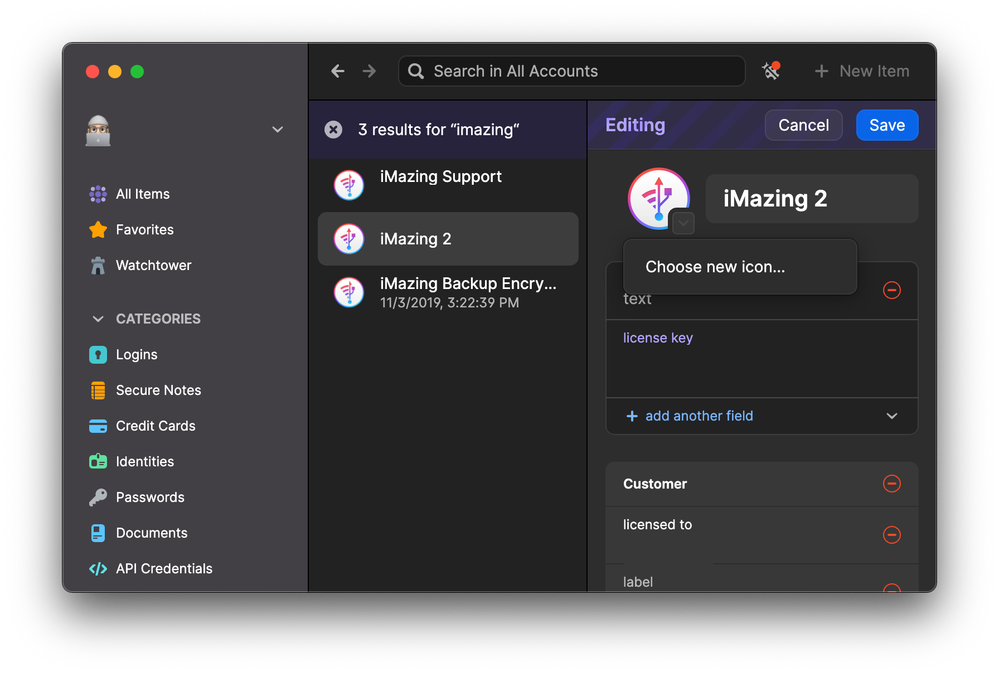Clear the imazing search results

point(334,130)
